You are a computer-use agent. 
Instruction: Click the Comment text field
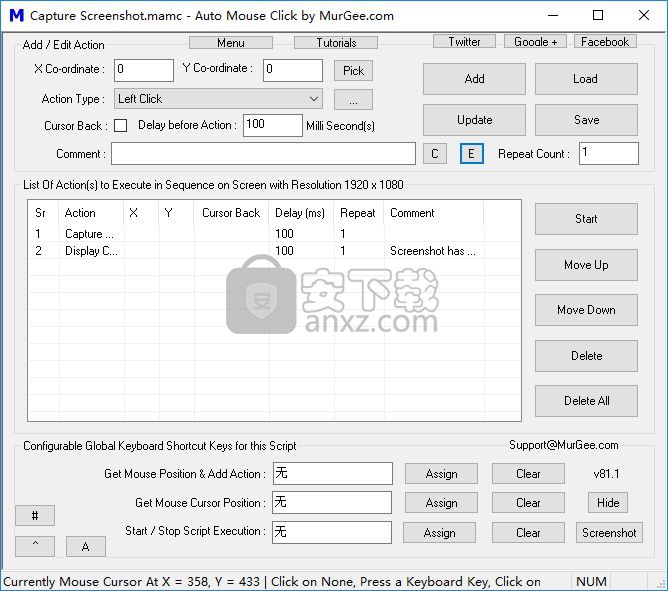click(263, 153)
